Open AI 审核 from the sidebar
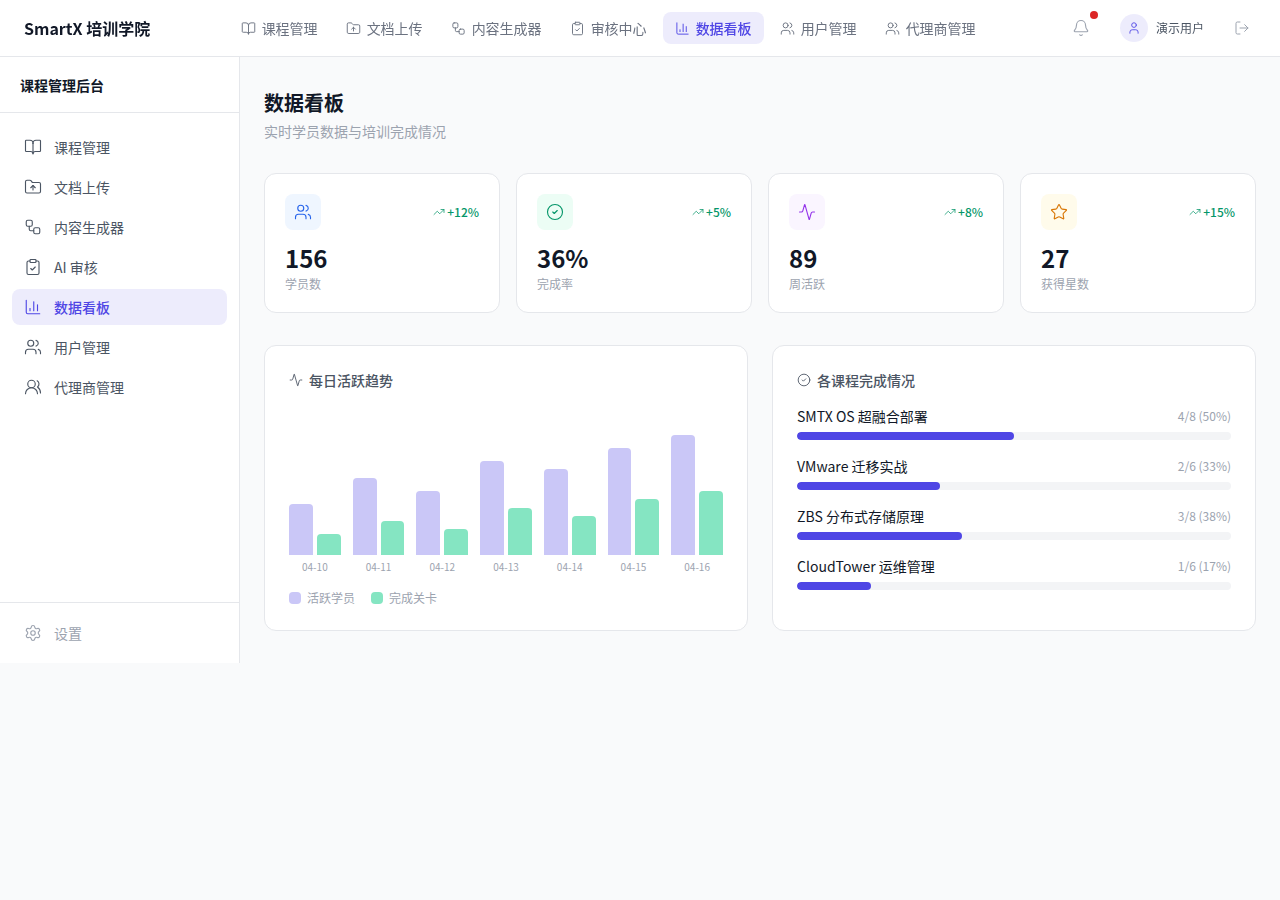The height and width of the screenshot is (900, 1280). pyautogui.click(x=76, y=268)
